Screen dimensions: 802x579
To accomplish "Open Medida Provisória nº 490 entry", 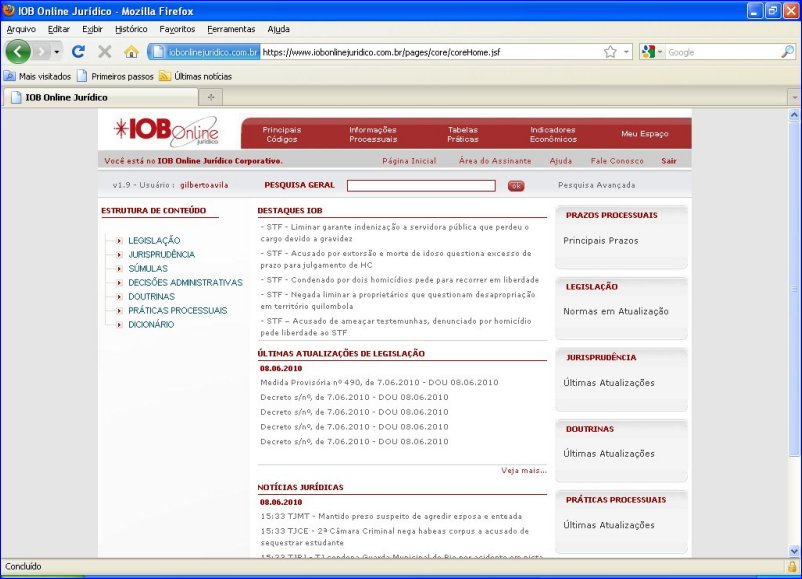I will click(379, 382).
